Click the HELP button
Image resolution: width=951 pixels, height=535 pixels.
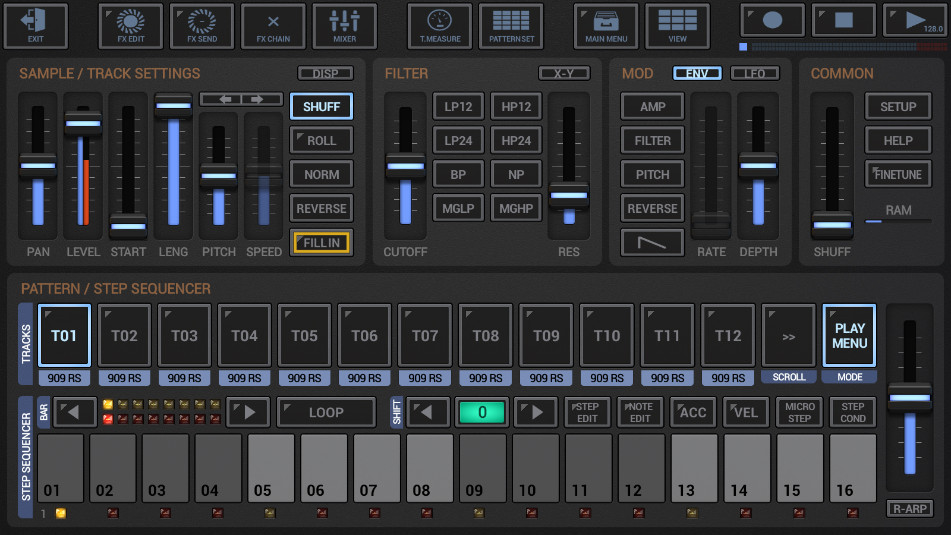click(898, 141)
